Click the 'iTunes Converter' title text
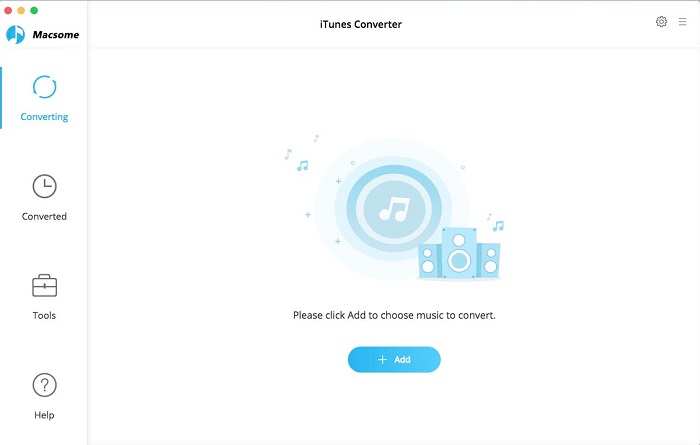700x445 pixels. 361,24
